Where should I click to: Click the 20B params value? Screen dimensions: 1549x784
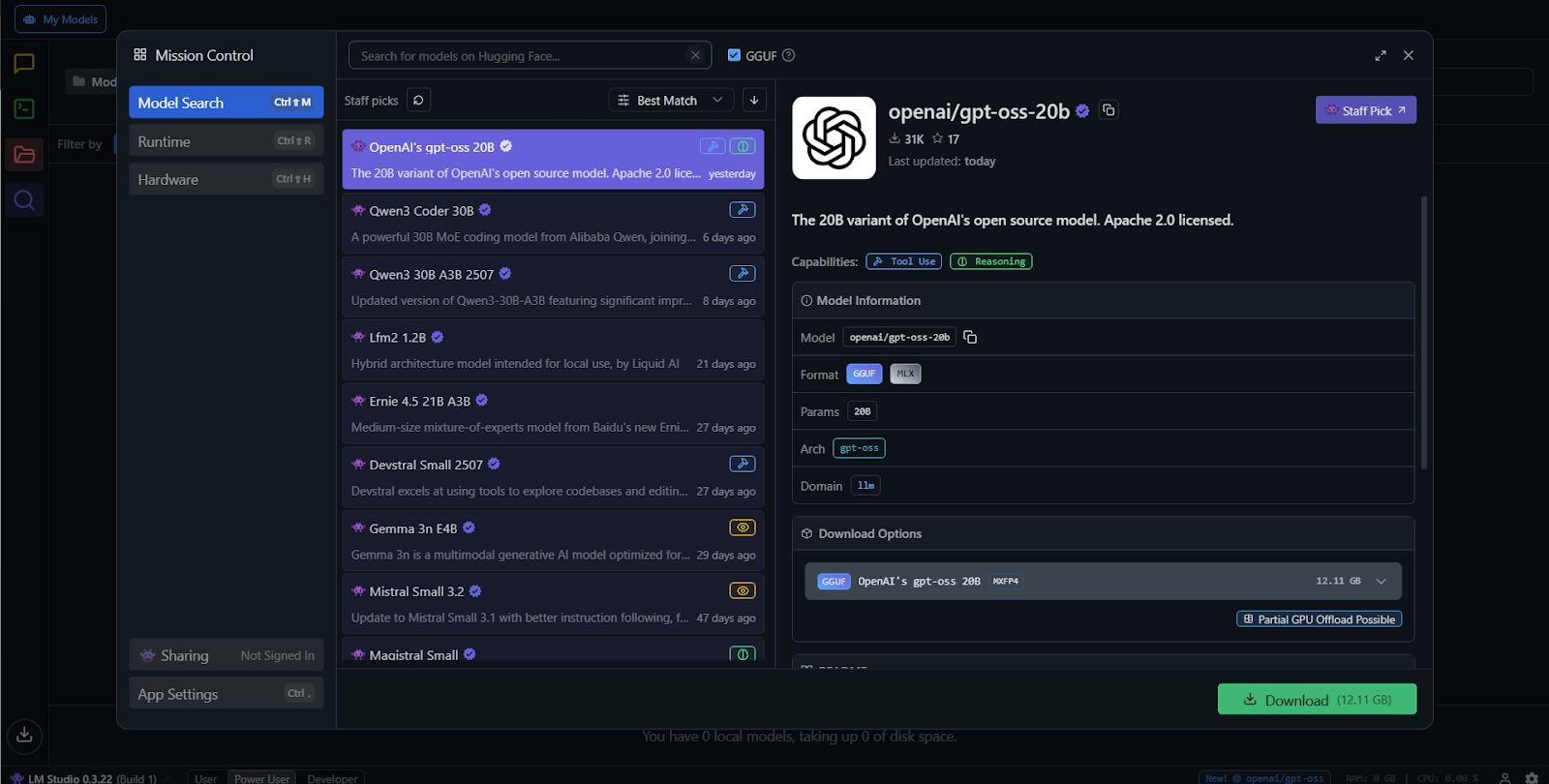[x=862, y=411]
